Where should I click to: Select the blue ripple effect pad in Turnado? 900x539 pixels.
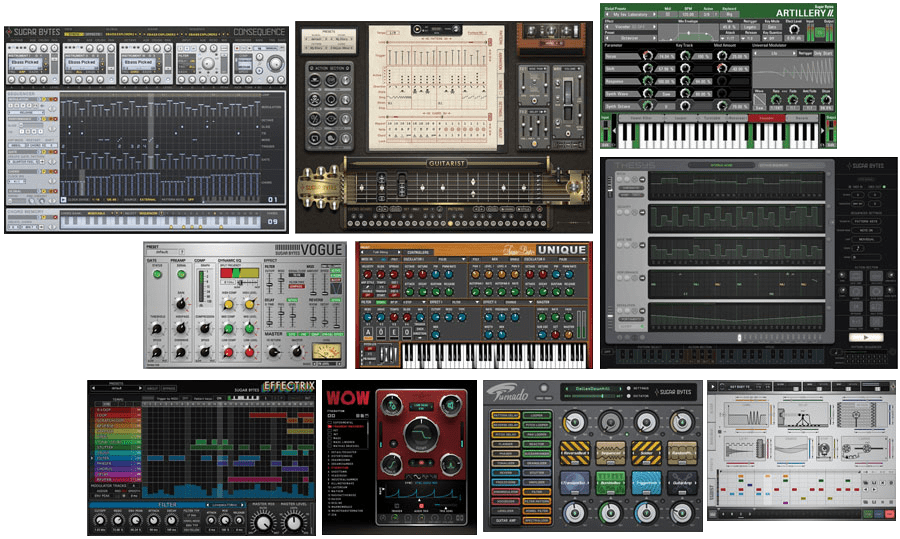[x=646, y=483]
